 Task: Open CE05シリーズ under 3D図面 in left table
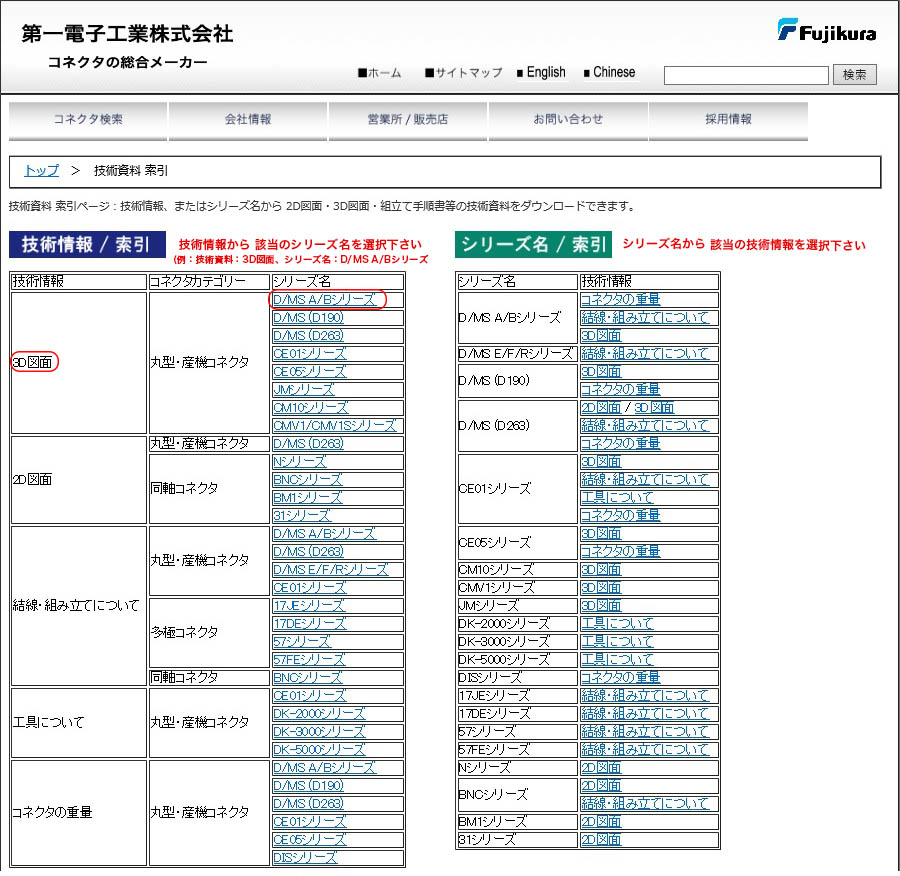point(310,371)
